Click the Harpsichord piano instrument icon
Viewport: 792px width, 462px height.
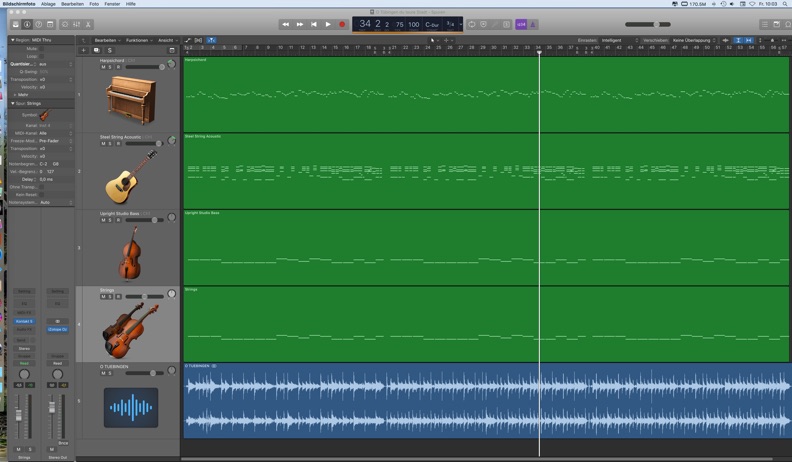point(130,100)
